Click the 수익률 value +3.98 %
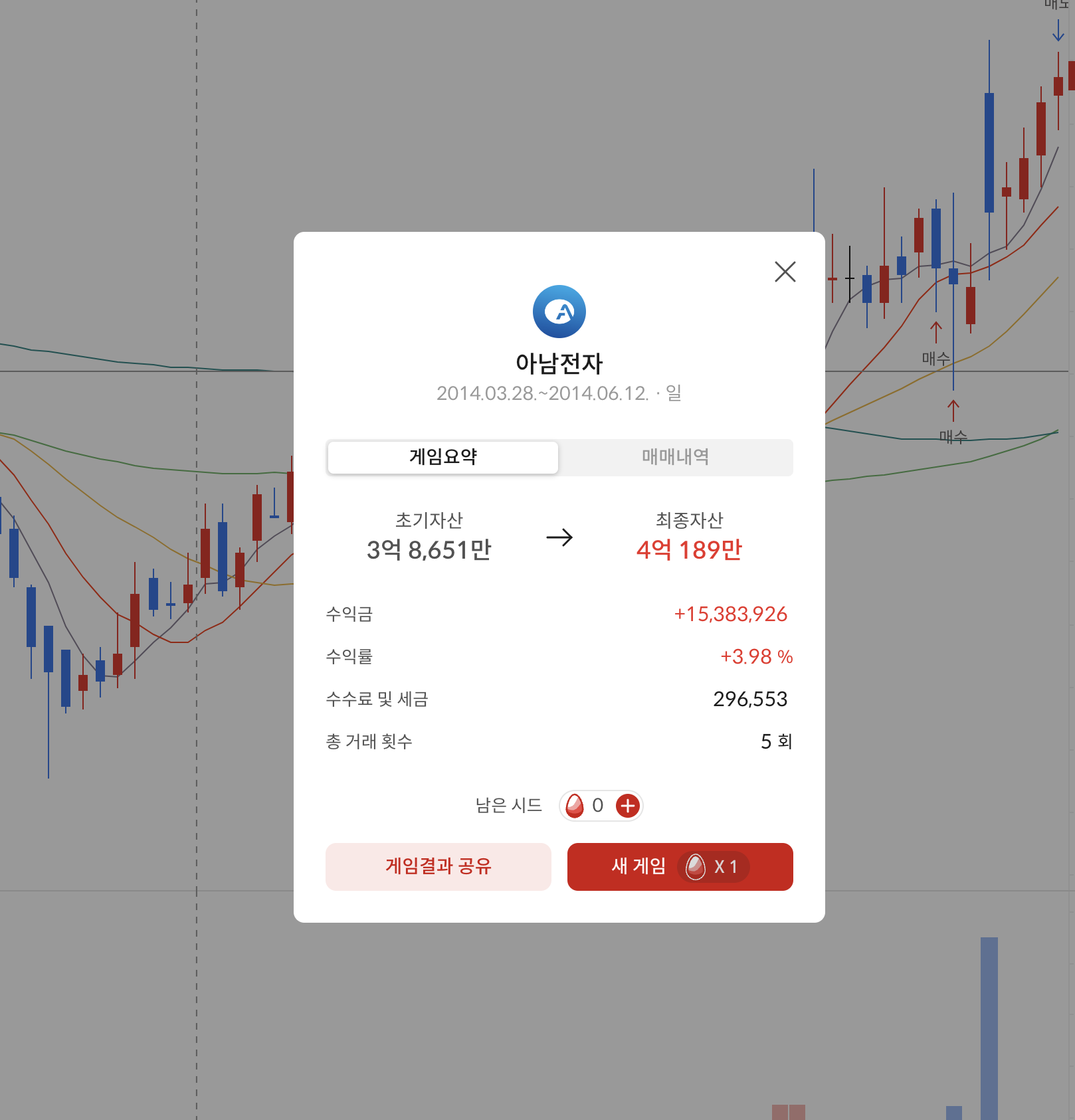 756,656
